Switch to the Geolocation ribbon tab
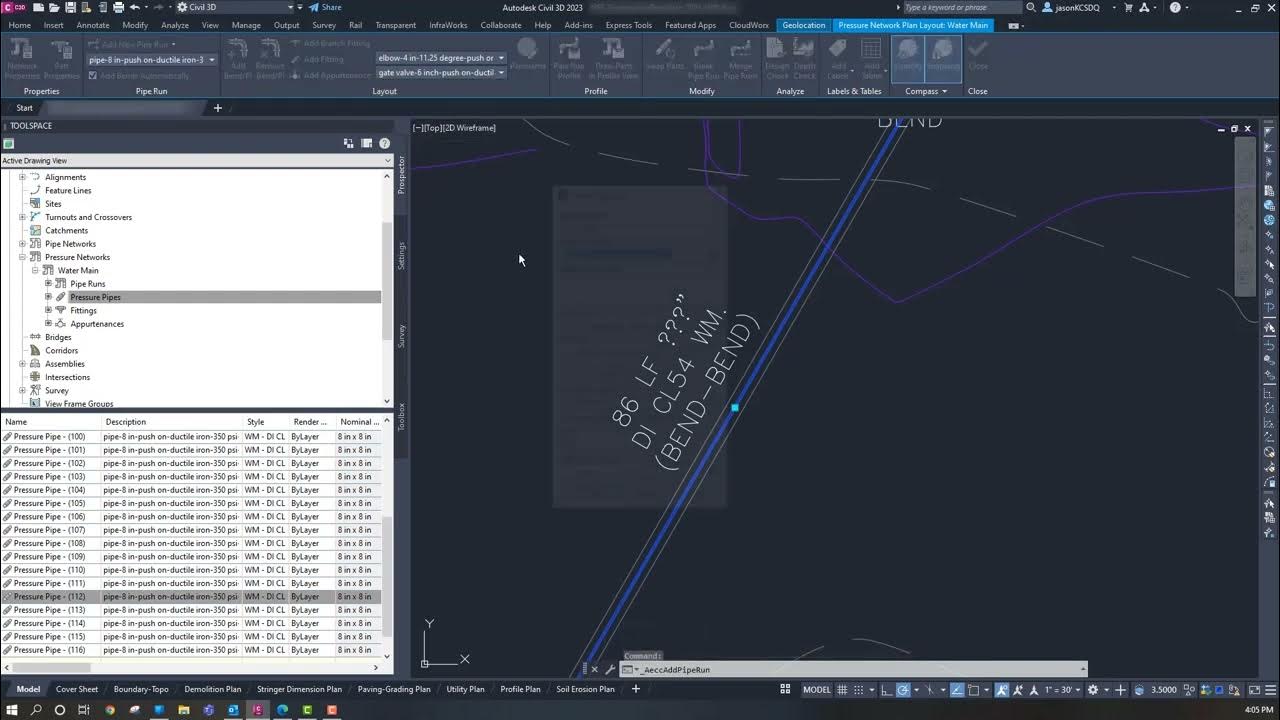This screenshot has height=720, width=1280. tap(804, 25)
